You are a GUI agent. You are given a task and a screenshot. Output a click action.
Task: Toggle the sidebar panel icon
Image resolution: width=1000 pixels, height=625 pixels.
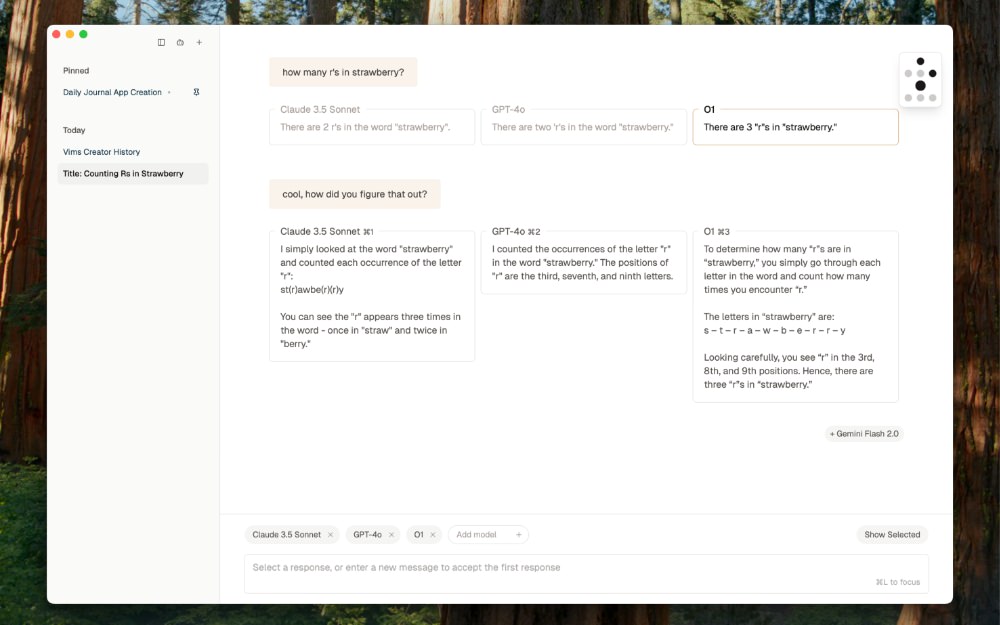click(x=161, y=43)
